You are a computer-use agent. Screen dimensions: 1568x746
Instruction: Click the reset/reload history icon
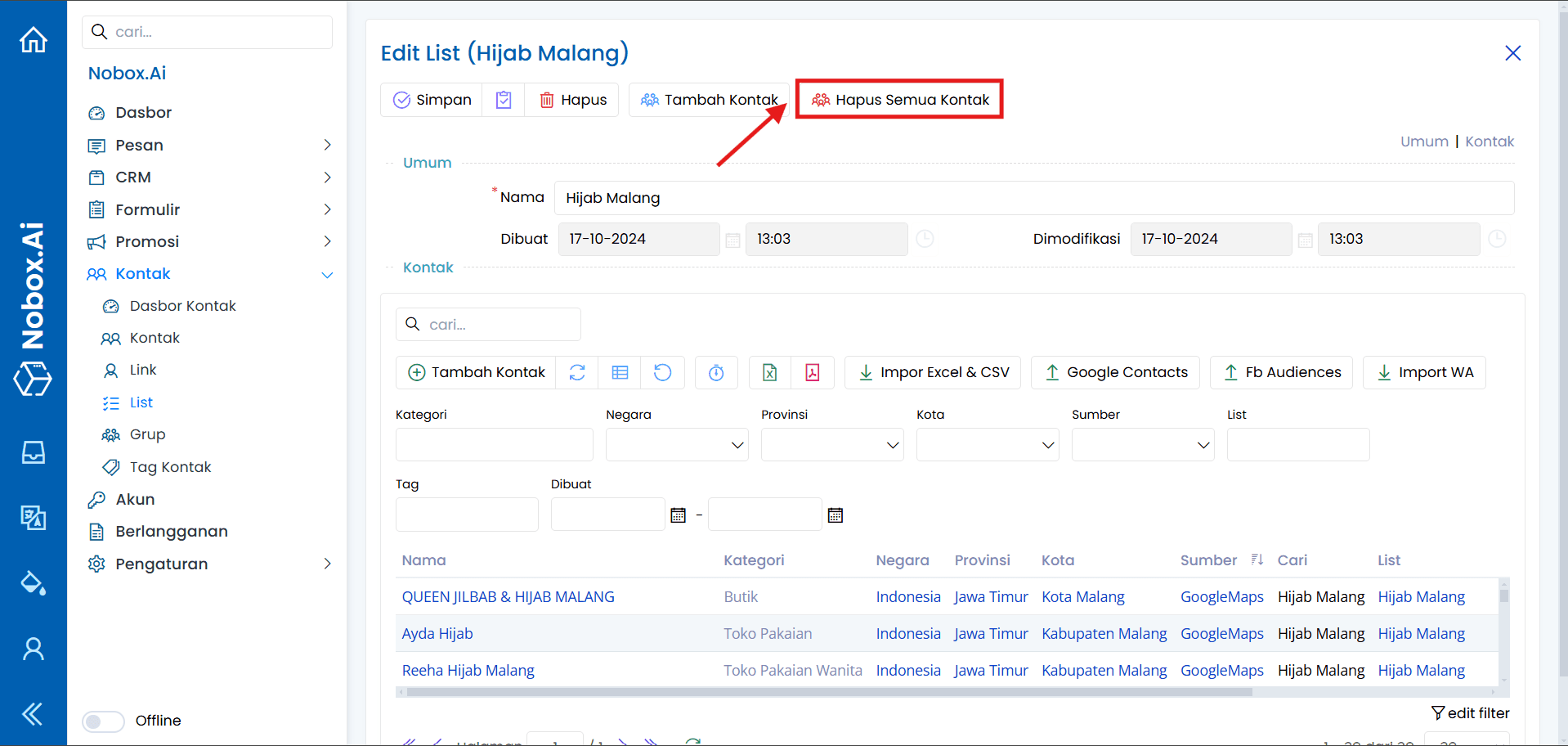[x=662, y=372]
